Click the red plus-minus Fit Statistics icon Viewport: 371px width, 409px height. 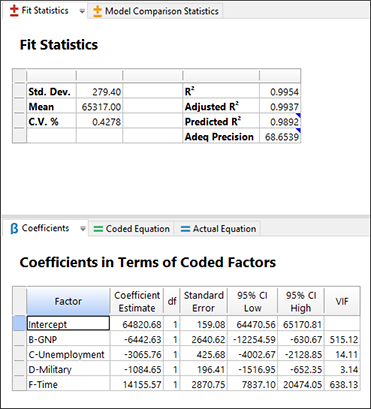14,11
